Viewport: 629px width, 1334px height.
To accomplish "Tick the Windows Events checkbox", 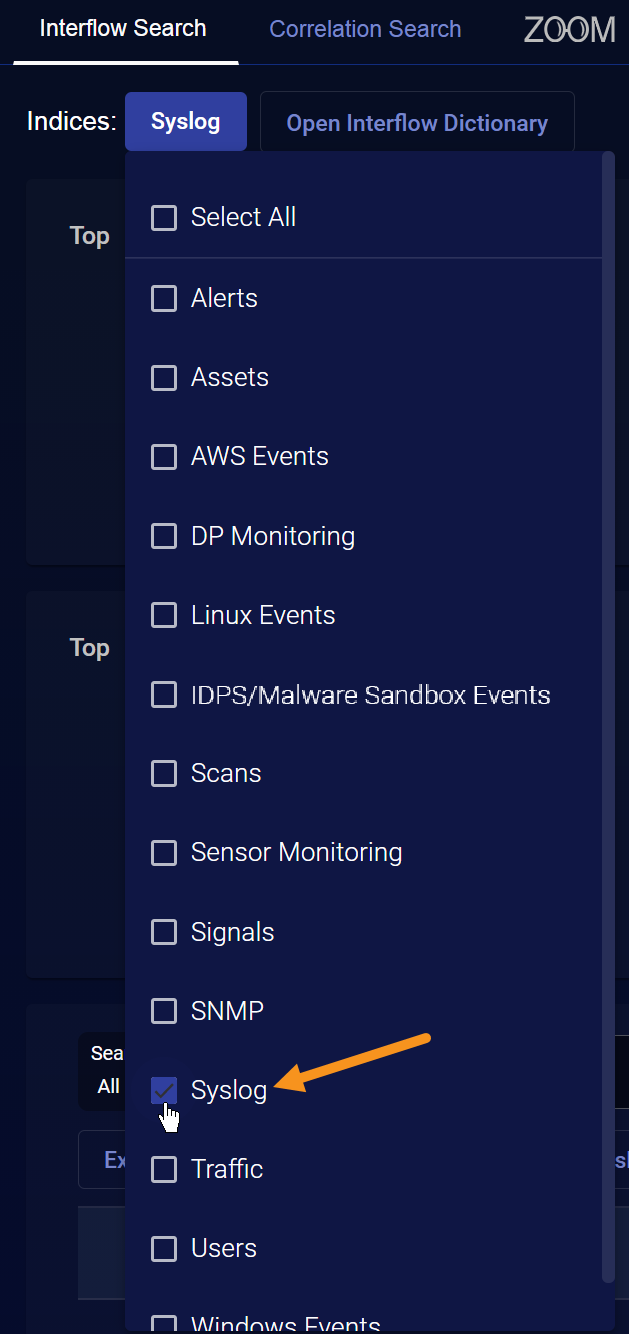I will [x=164, y=1324].
